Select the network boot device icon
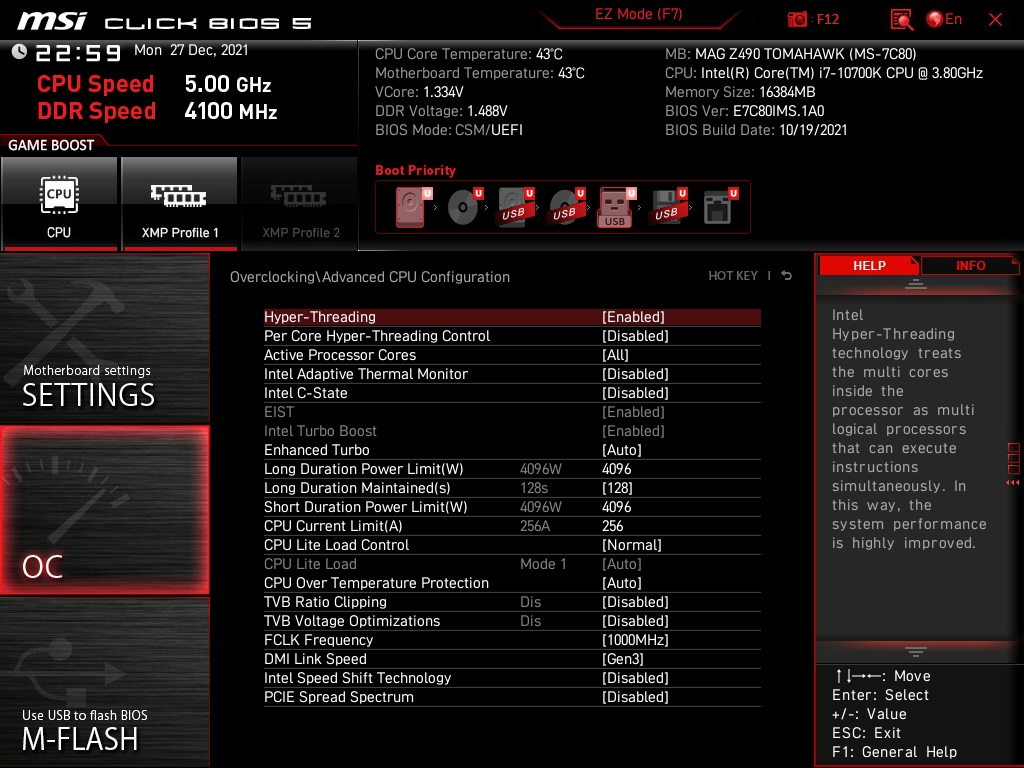Screen dimensions: 1024x768 719,207
